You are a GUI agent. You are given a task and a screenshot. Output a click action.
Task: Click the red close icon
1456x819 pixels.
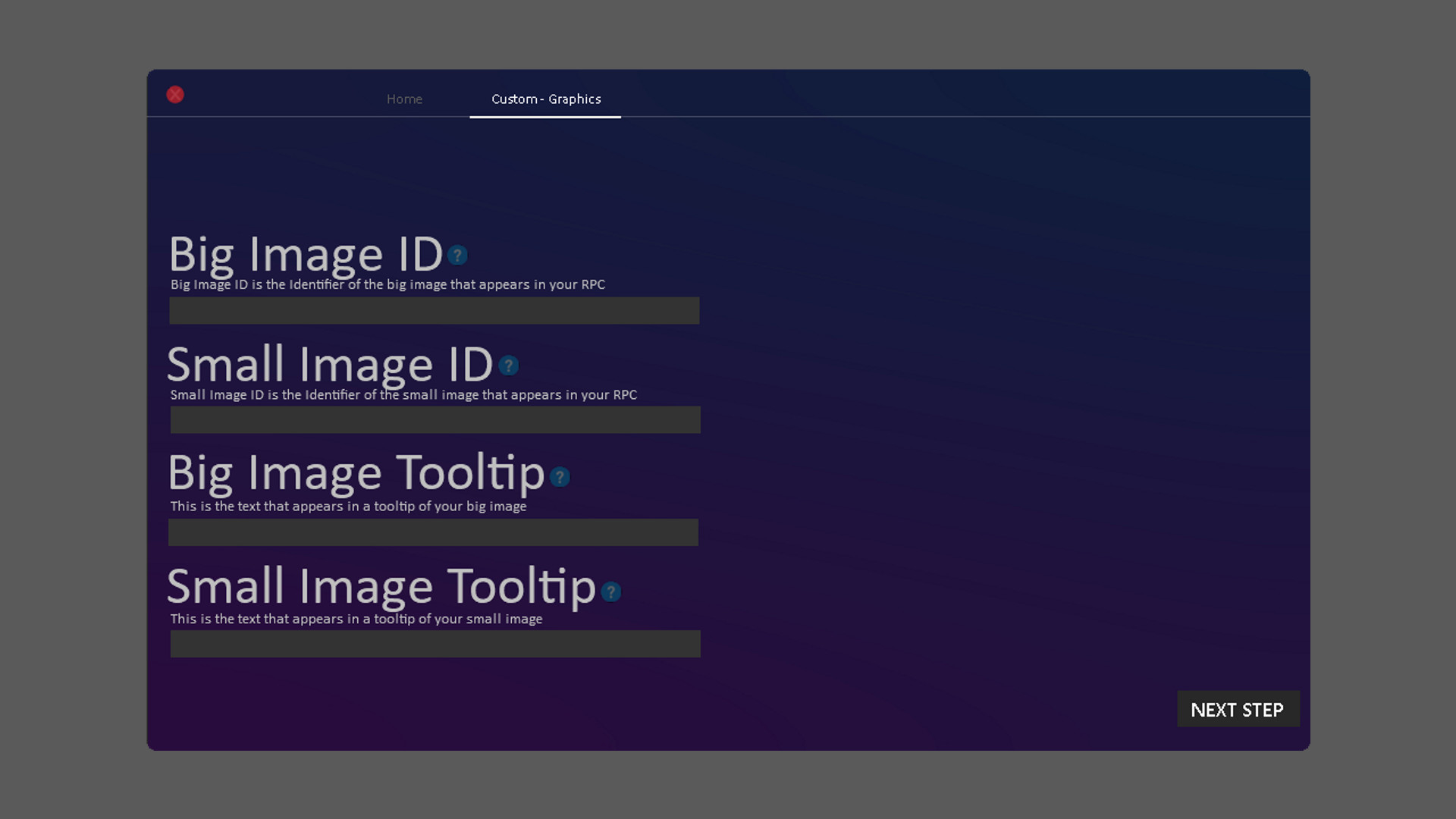175,95
